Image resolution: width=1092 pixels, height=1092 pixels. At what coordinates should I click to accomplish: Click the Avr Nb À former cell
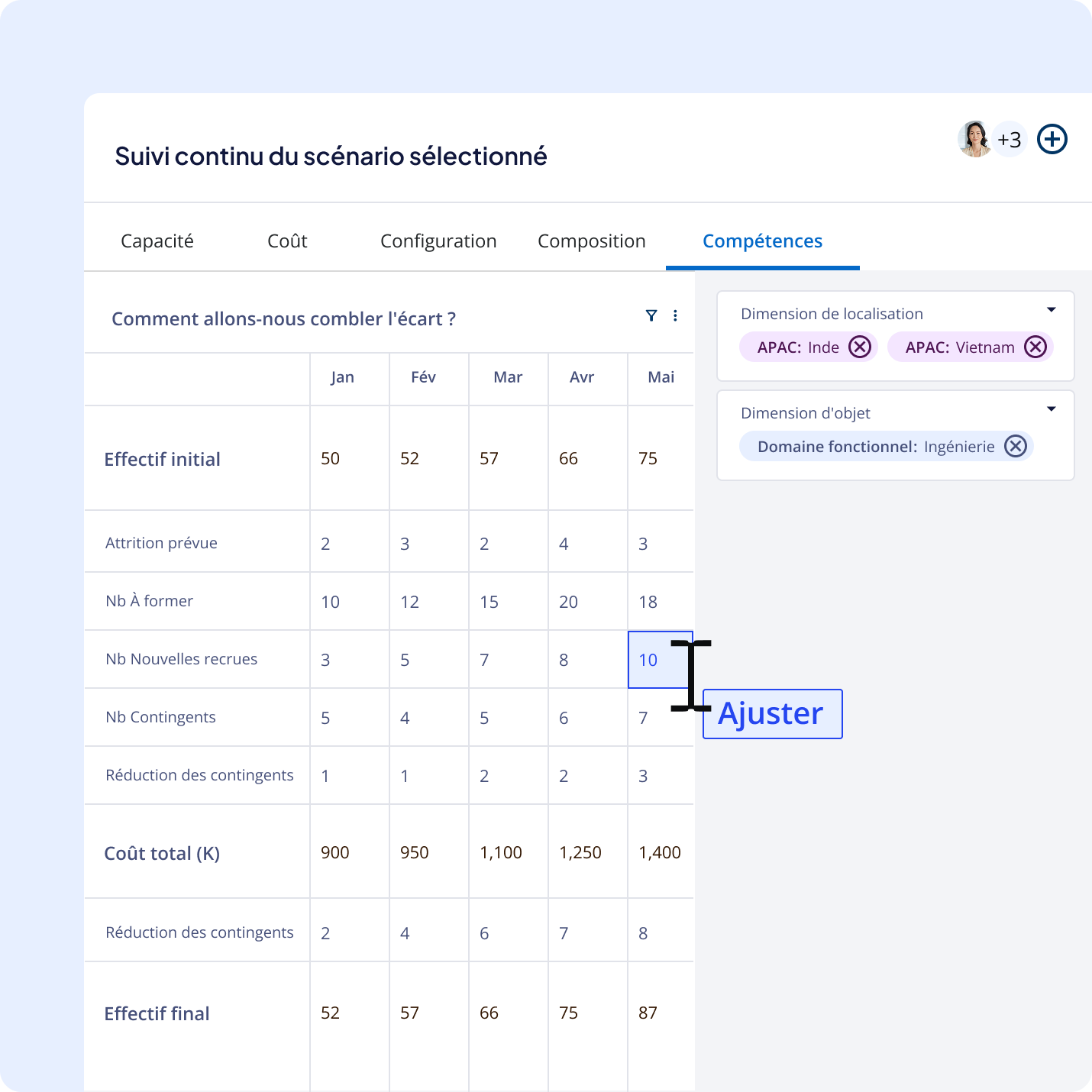[x=586, y=602]
